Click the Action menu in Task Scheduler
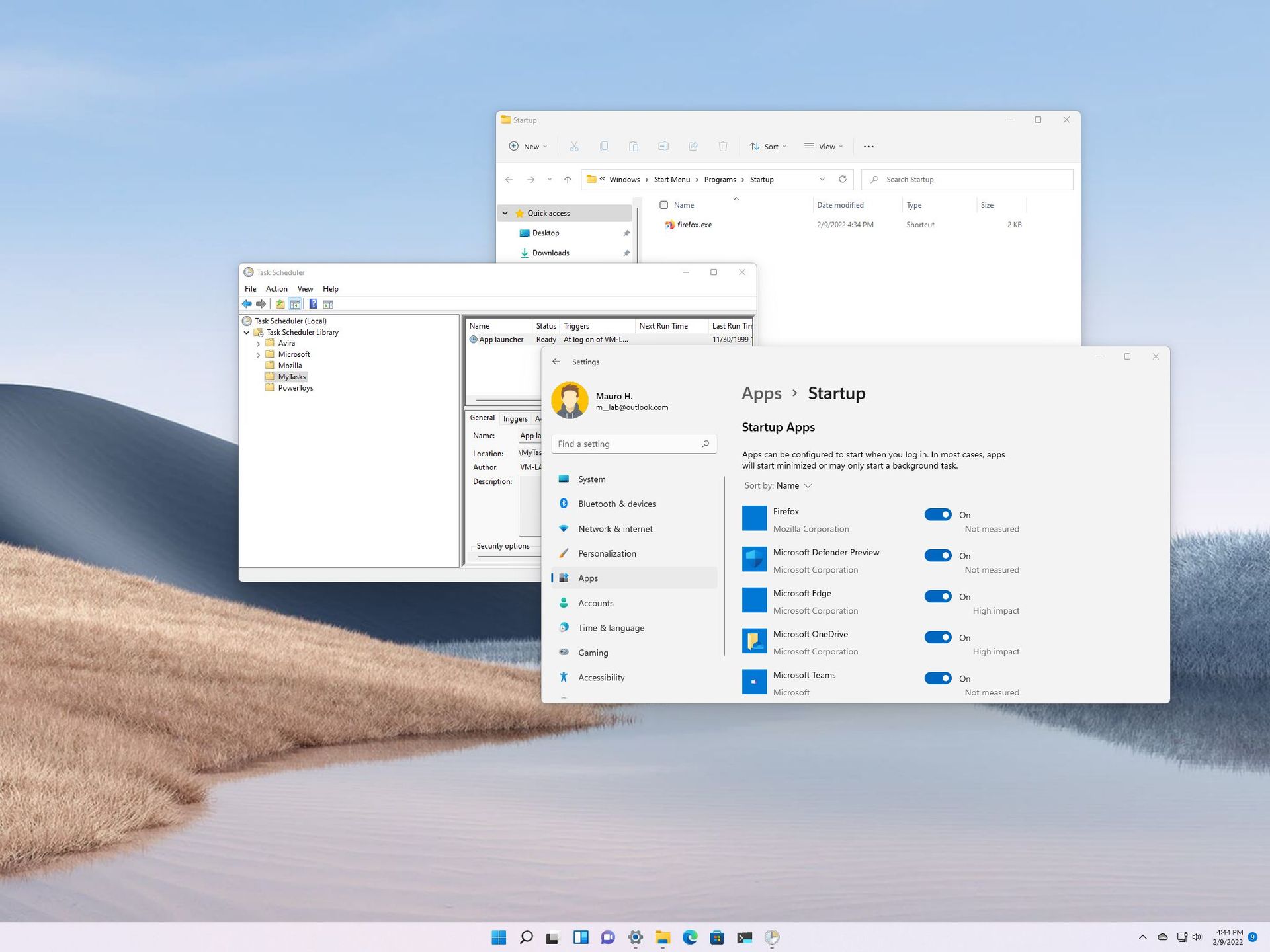This screenshot has width=1270, height=952. click(276, 288)
